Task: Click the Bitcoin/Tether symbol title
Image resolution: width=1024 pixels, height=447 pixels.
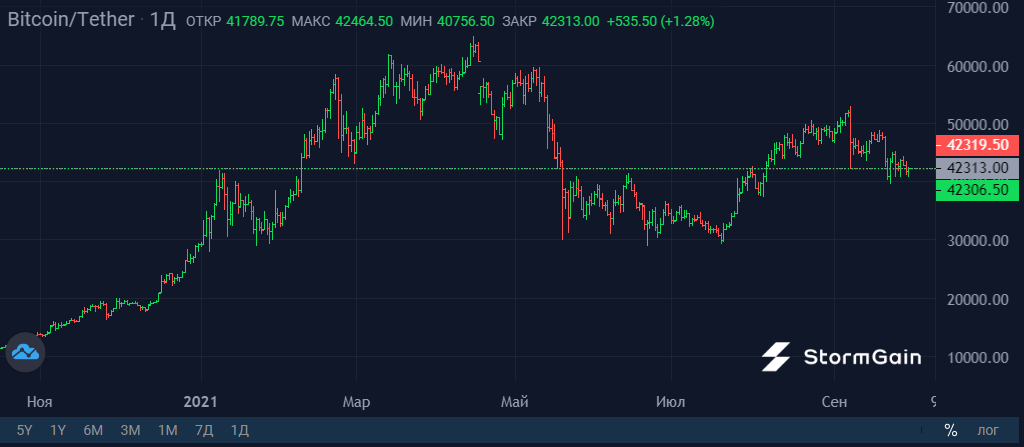Action: click(71, 20)
